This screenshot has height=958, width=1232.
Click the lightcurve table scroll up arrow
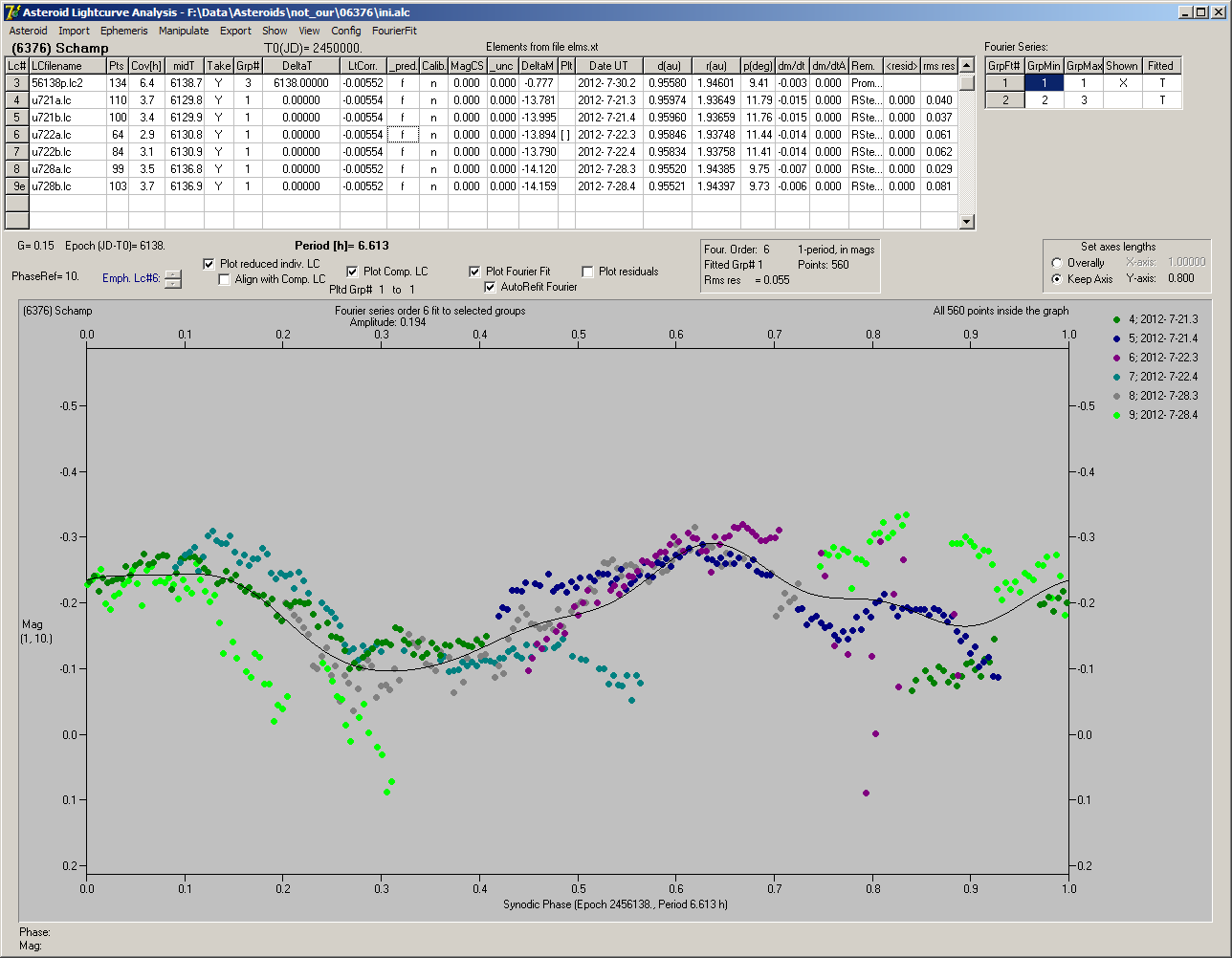point(967,66)
